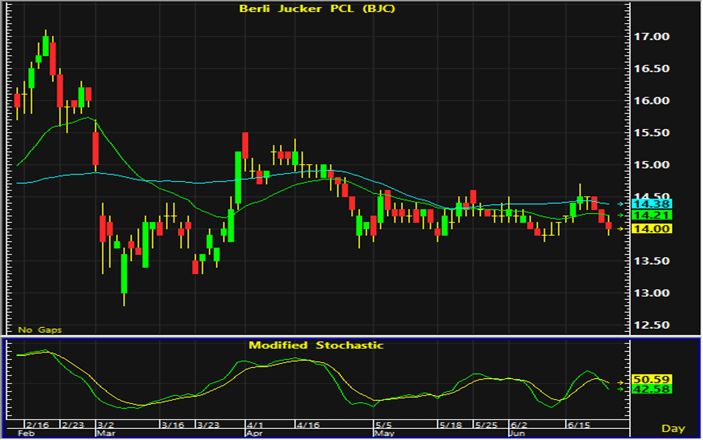Viewport: 703px width, 440px height.
Task: Click the 3/2 date marker
Action: tap(106, 425)
